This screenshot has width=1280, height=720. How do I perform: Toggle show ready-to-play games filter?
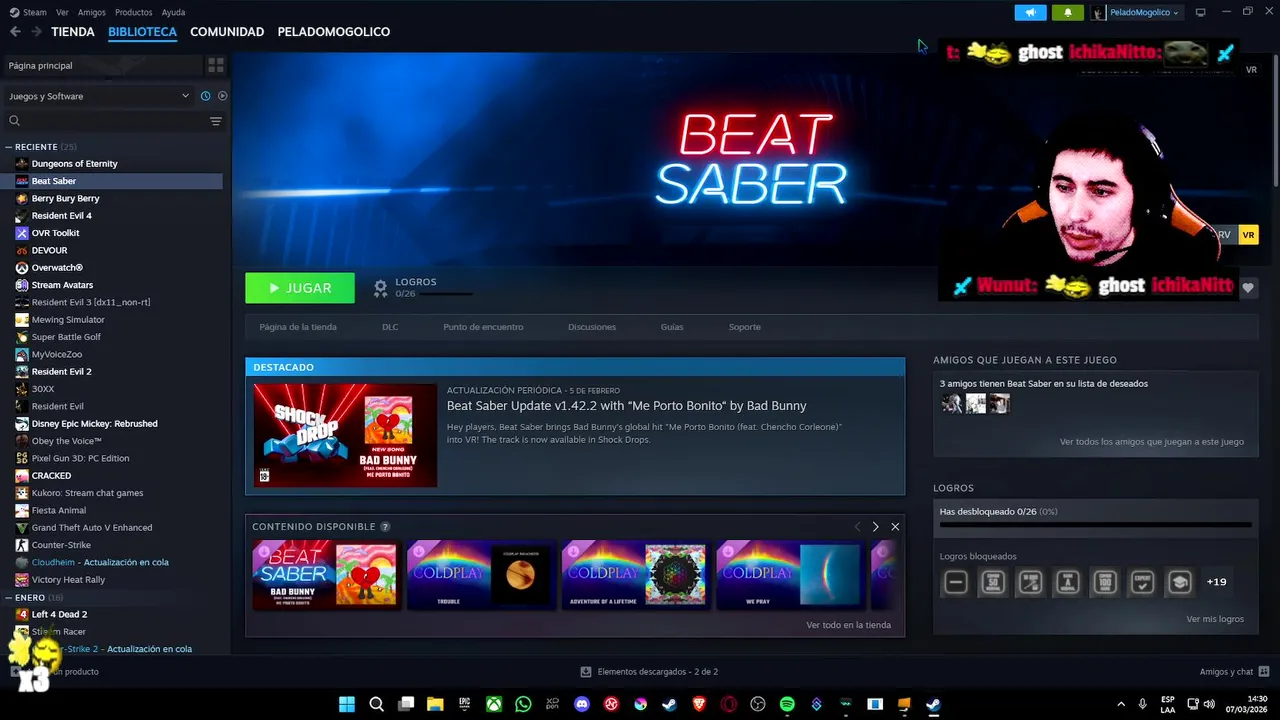click(x=222, y=96)
